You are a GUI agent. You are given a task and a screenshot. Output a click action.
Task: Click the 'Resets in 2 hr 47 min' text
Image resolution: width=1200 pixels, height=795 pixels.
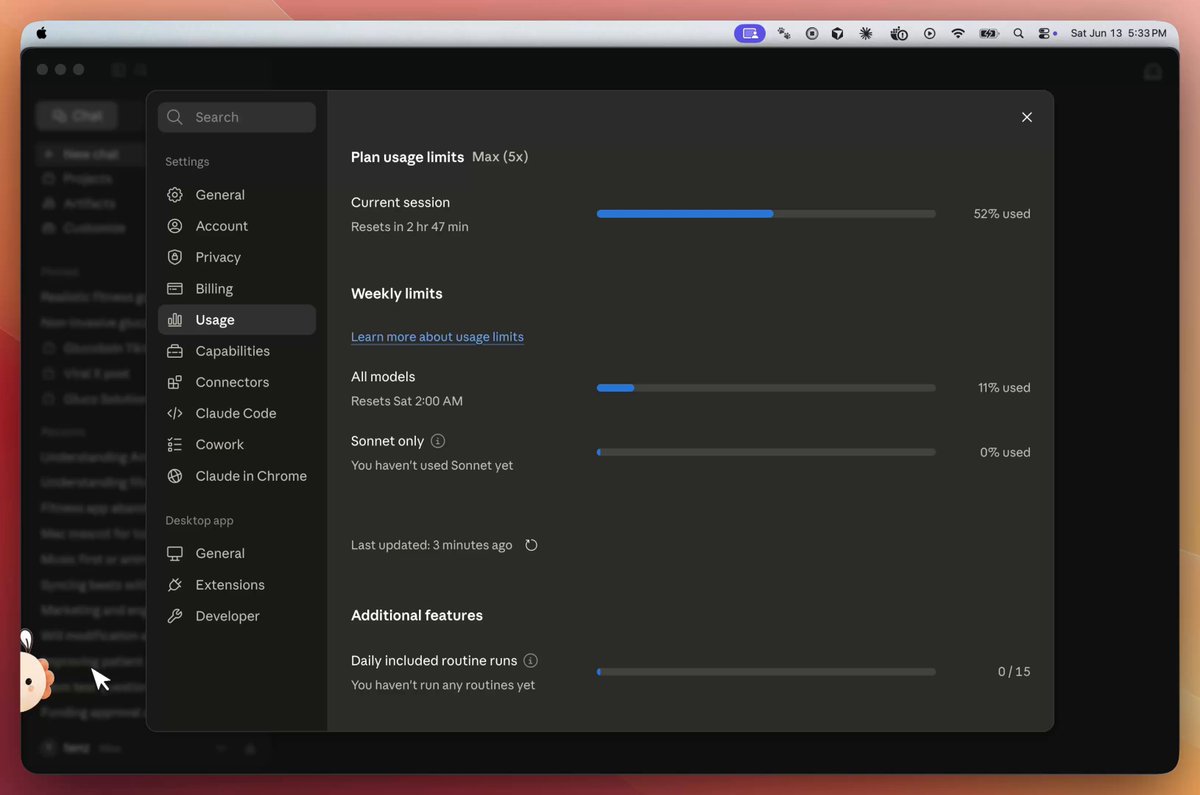click(410, 227)
